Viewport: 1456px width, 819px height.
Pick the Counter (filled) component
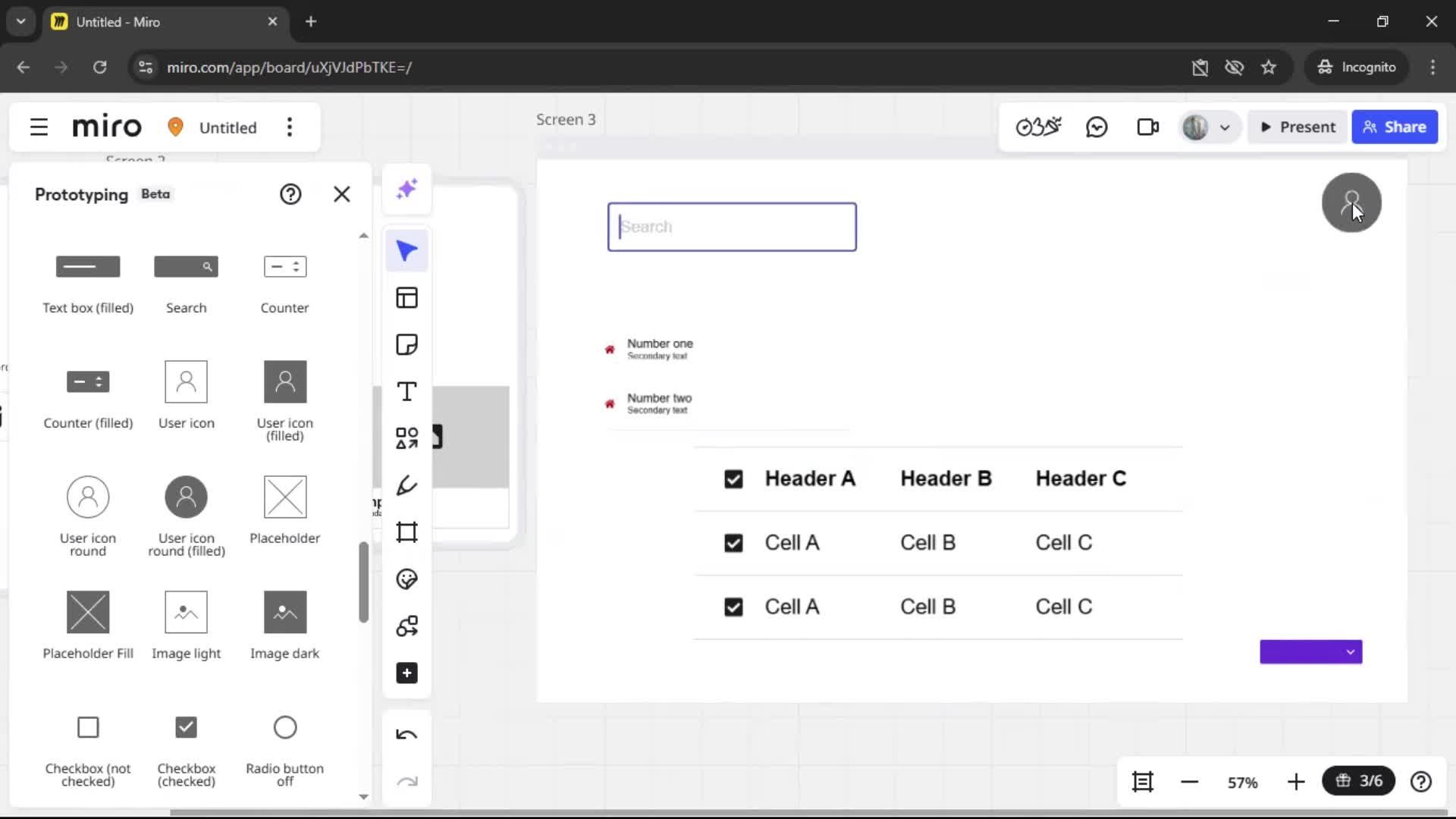pyautogui.click(x=88, y=398)
